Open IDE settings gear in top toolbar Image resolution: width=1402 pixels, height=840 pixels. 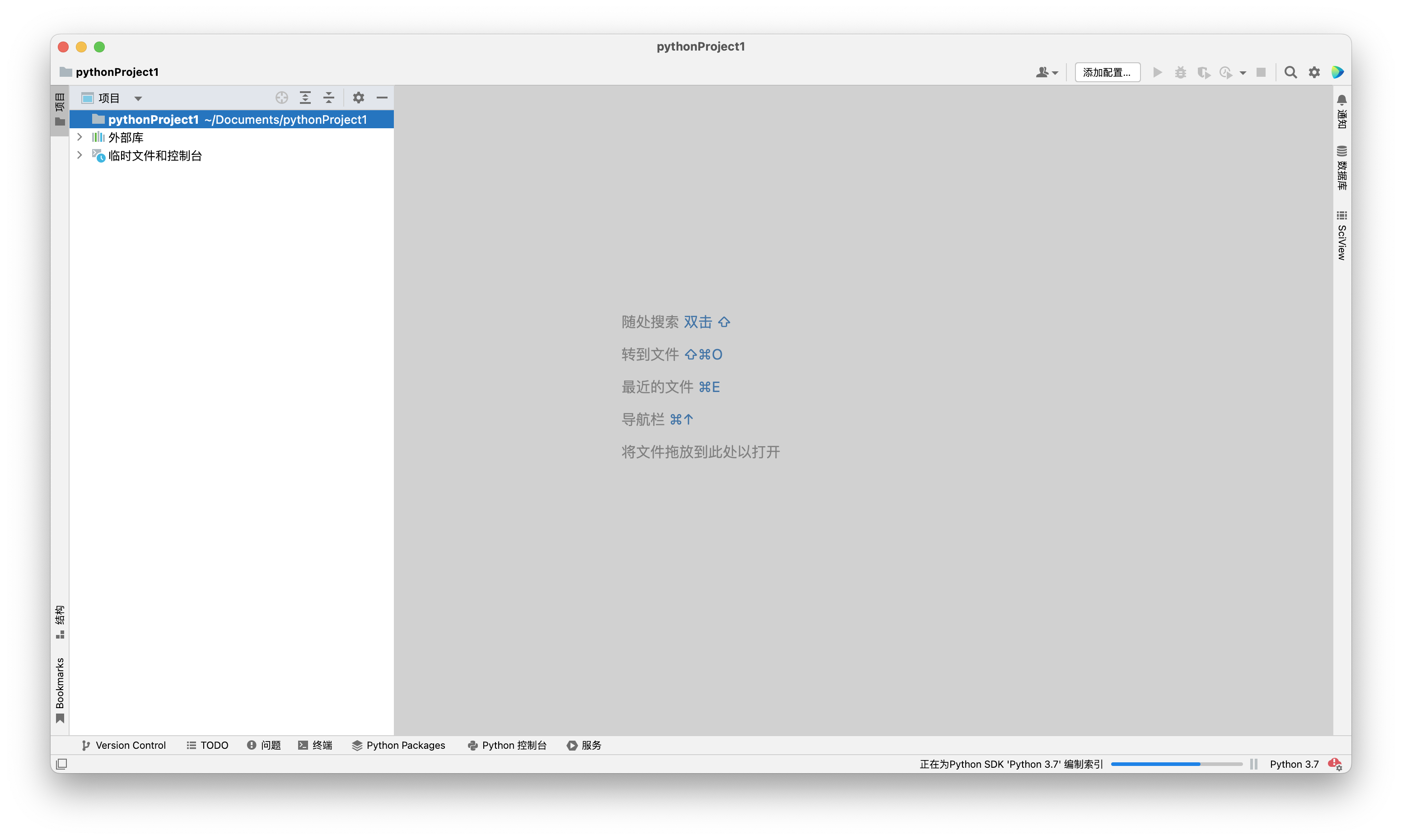(1314, 72)
